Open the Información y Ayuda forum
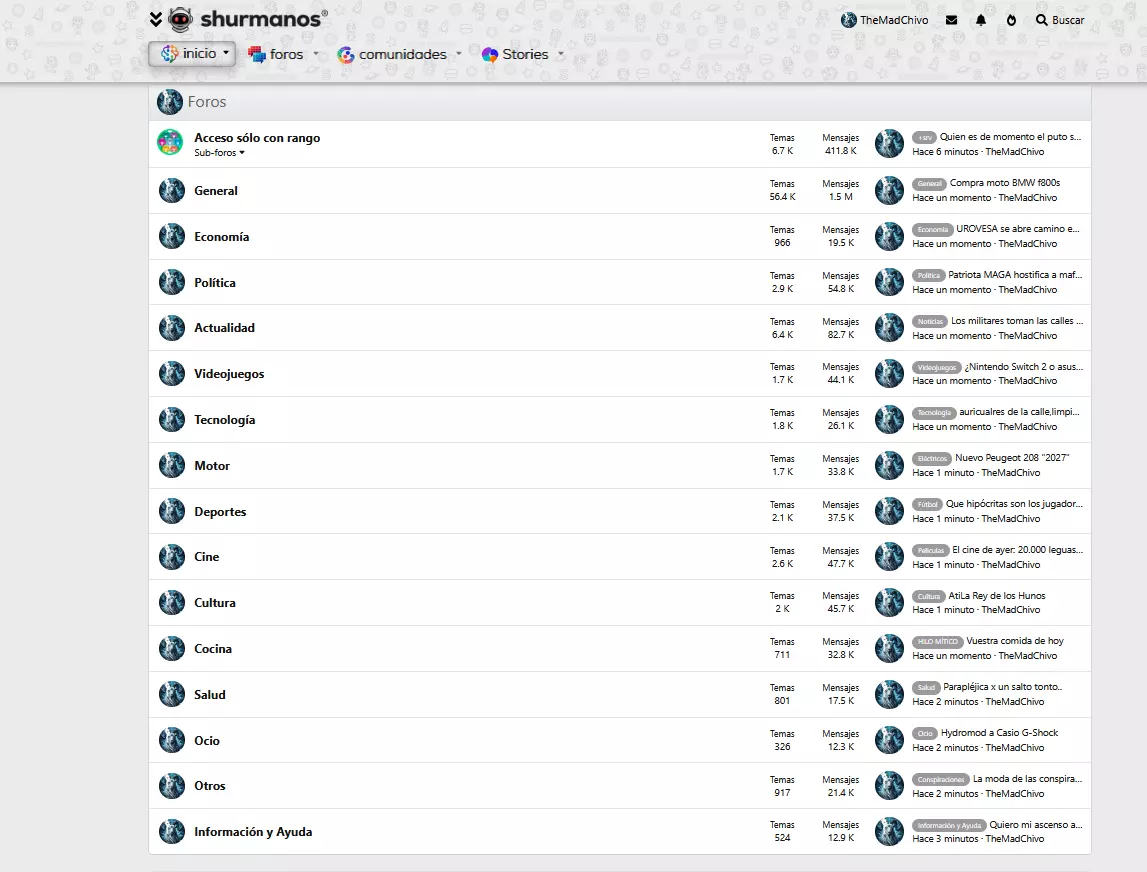 (x=253, y=832)
